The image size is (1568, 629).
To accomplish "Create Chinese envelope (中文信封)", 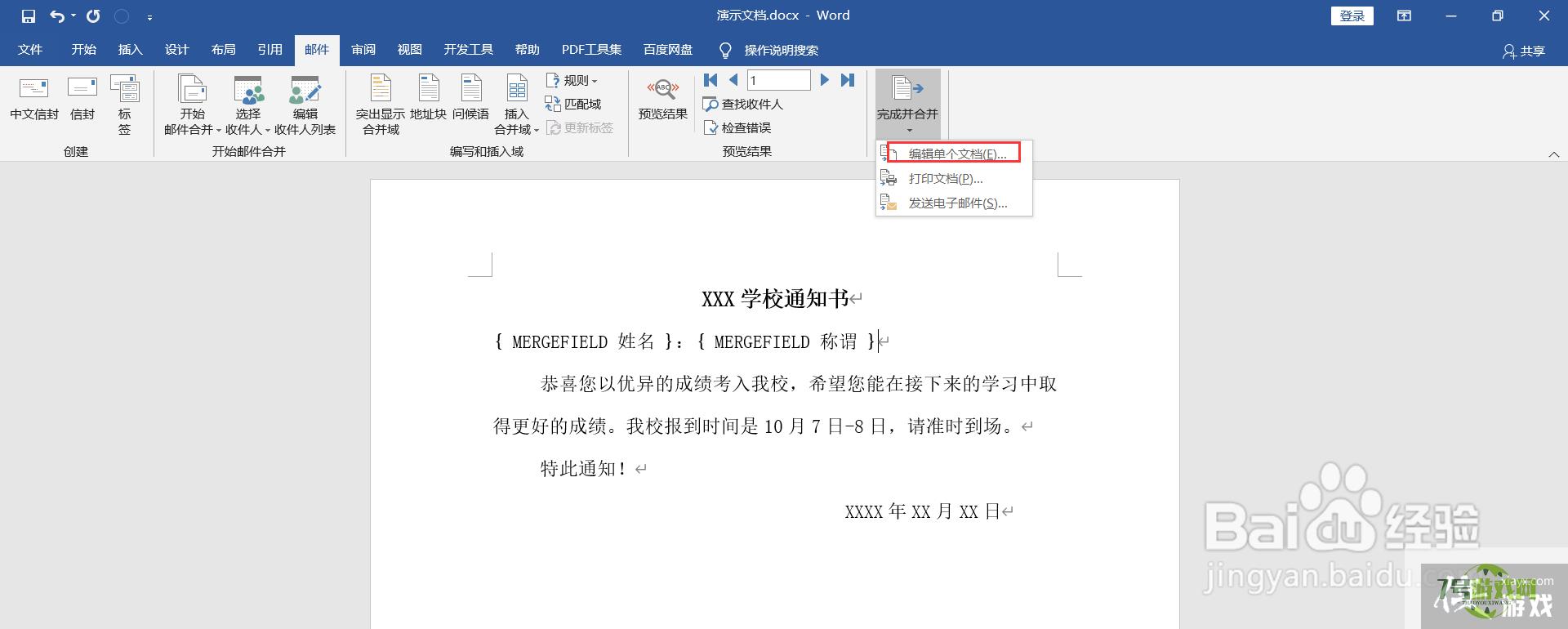I will (34, 99).
